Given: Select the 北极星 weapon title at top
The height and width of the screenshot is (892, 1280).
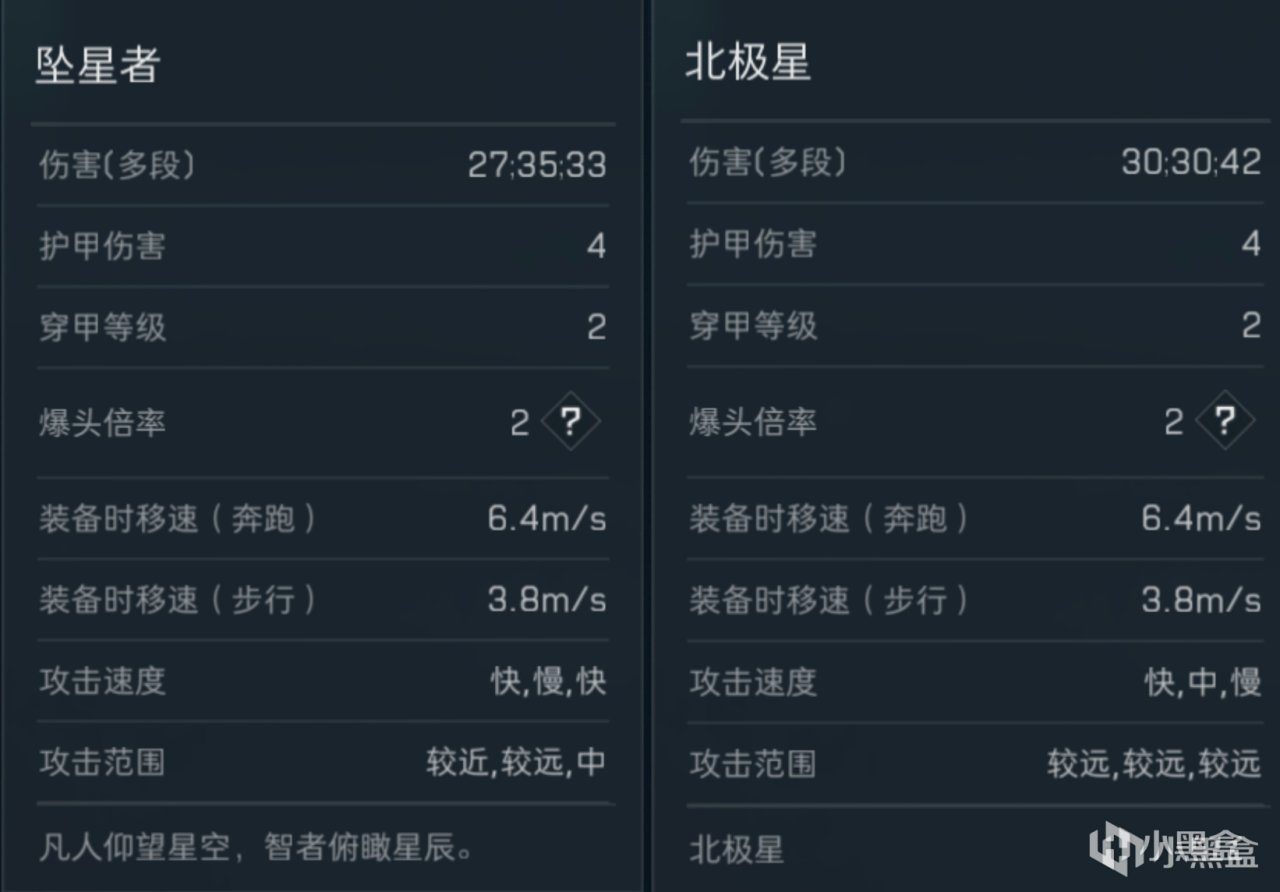Looking at the screenshot, I should pyautogui.click(x=748, y=62).
